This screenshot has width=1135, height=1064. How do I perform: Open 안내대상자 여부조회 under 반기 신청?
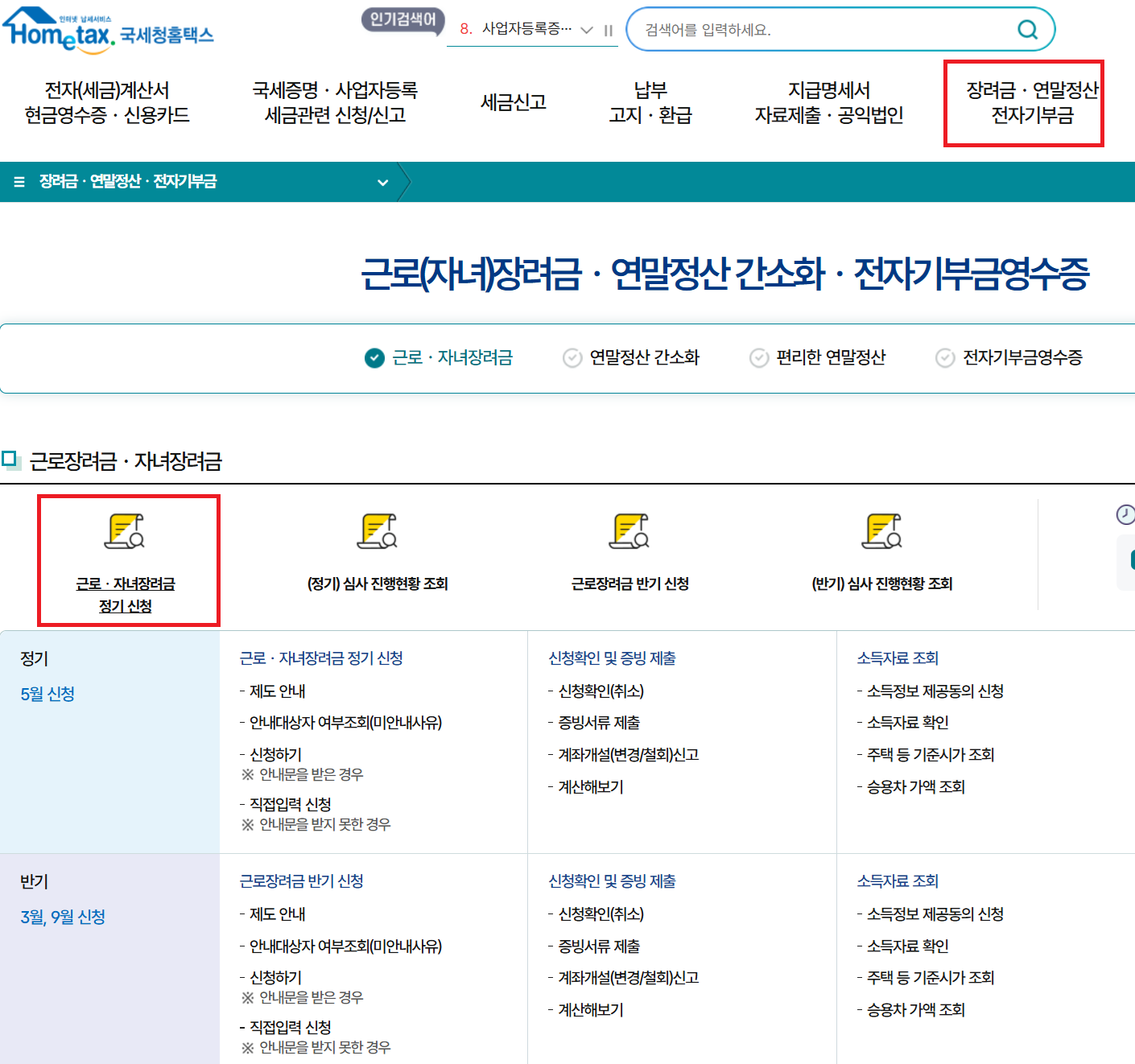point(345,946)
